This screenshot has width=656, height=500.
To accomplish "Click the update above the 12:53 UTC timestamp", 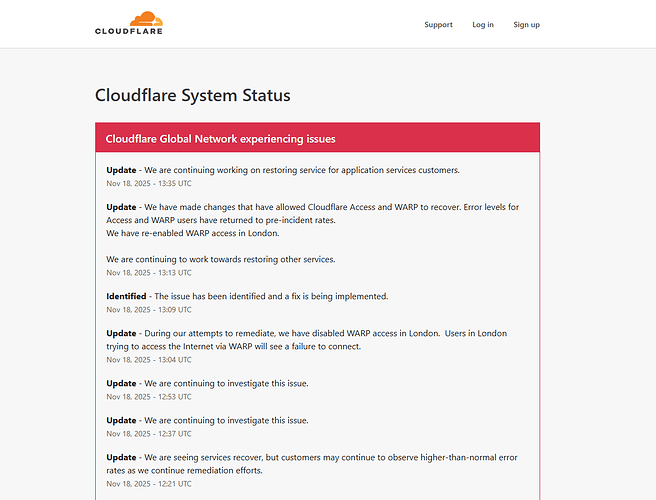I will click(207, 383).
